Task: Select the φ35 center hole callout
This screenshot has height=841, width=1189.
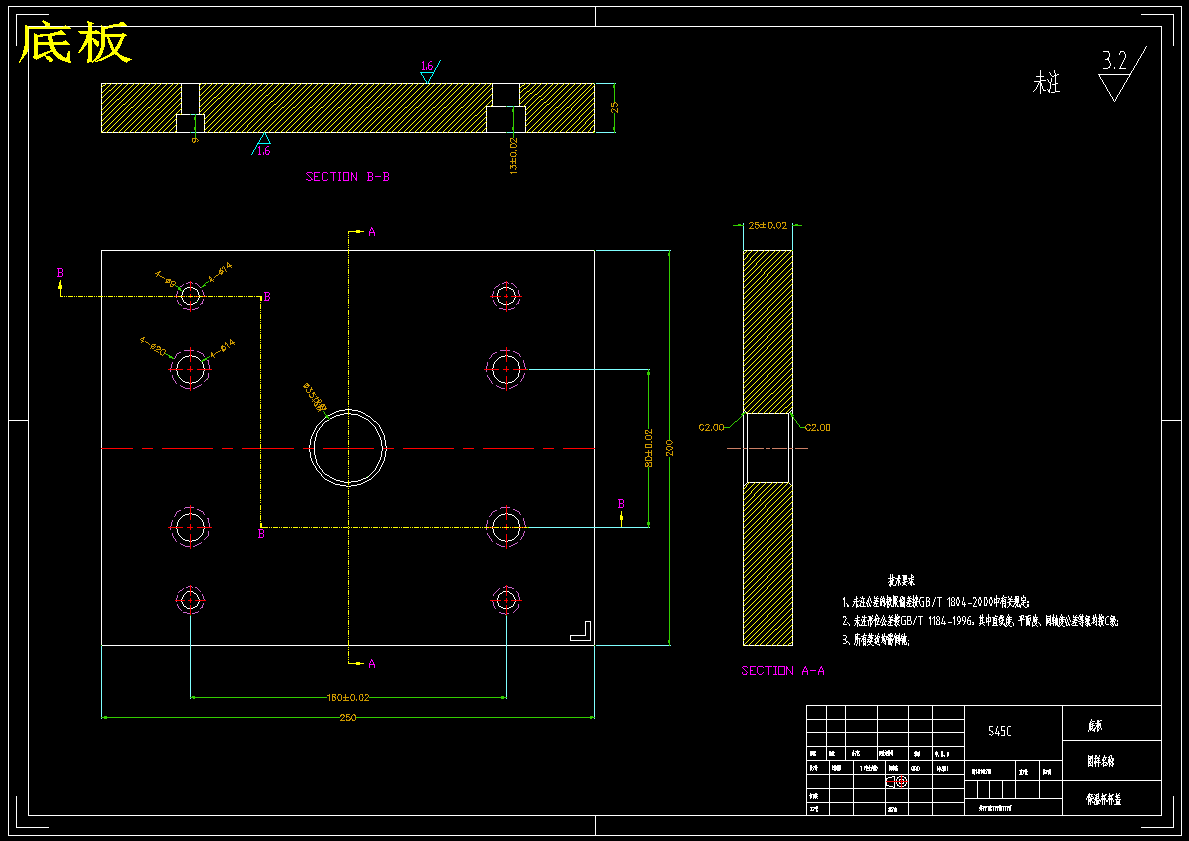Action: [315, 398]
